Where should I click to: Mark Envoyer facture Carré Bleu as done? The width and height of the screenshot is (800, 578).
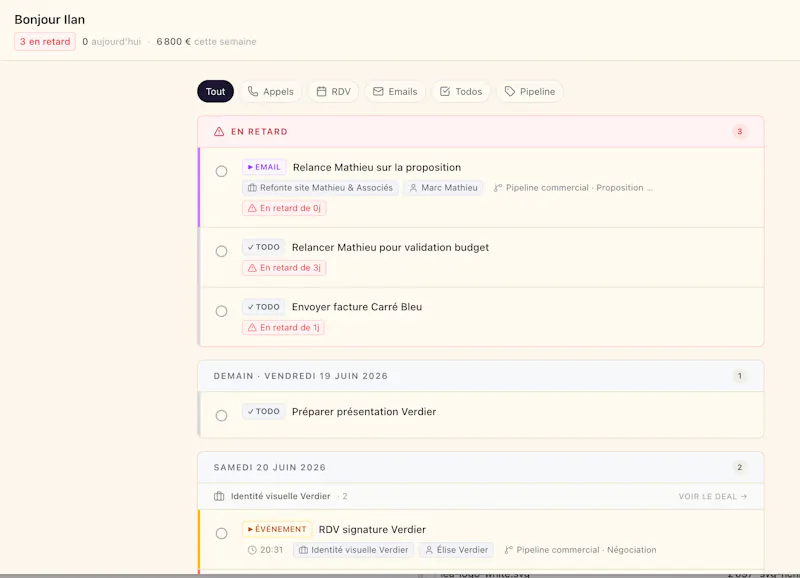tap(221, 311)
